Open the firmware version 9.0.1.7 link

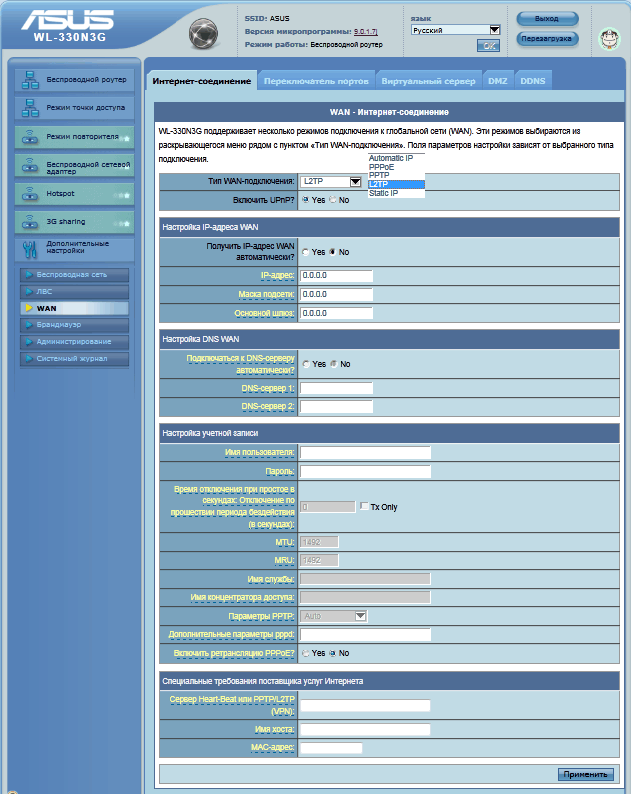click(x=365, y=31)
